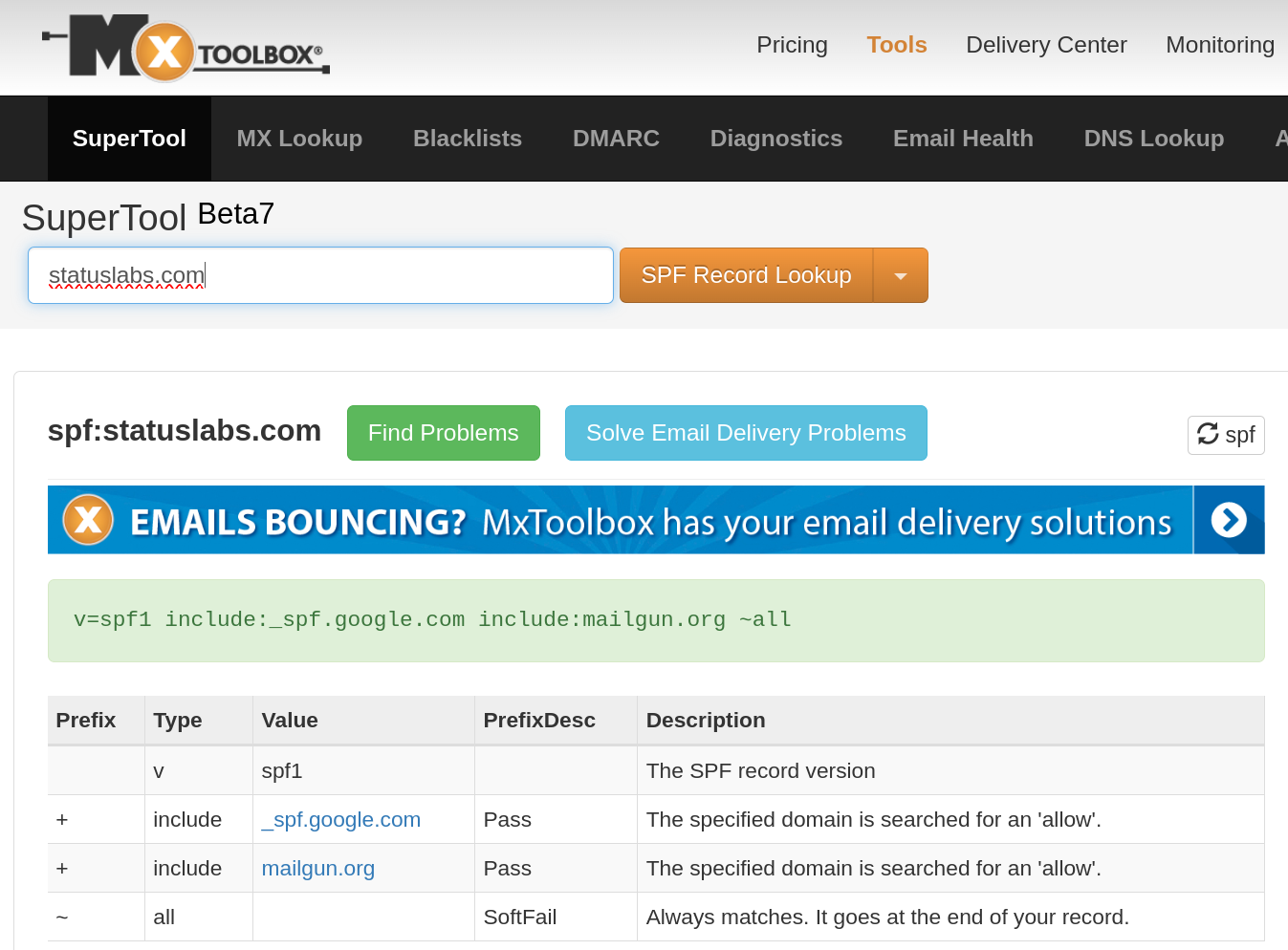
Task: Click 'Always matches' description text
Action: [x=887, y=918]
